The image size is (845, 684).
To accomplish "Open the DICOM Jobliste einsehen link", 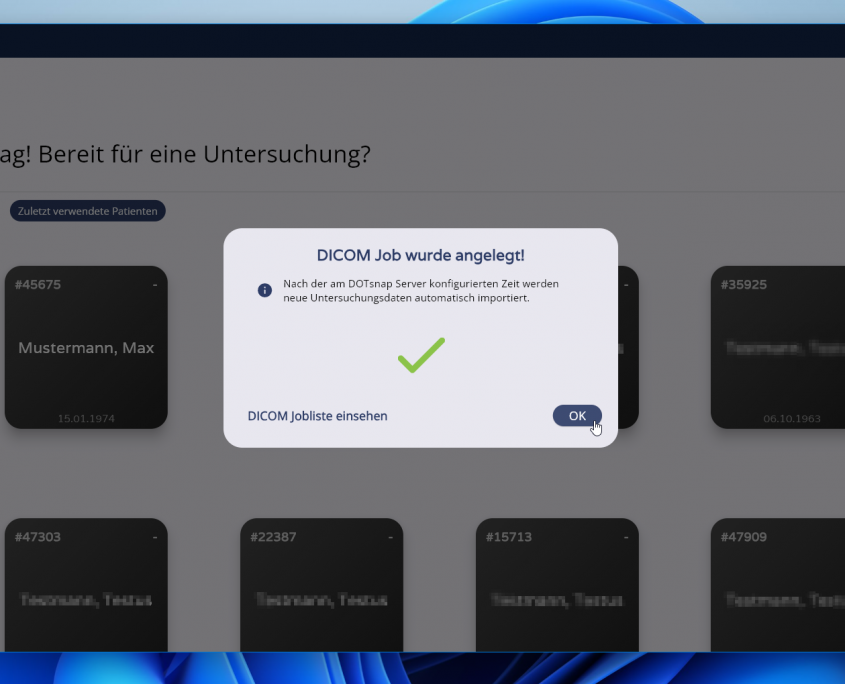I will [317, 416].
